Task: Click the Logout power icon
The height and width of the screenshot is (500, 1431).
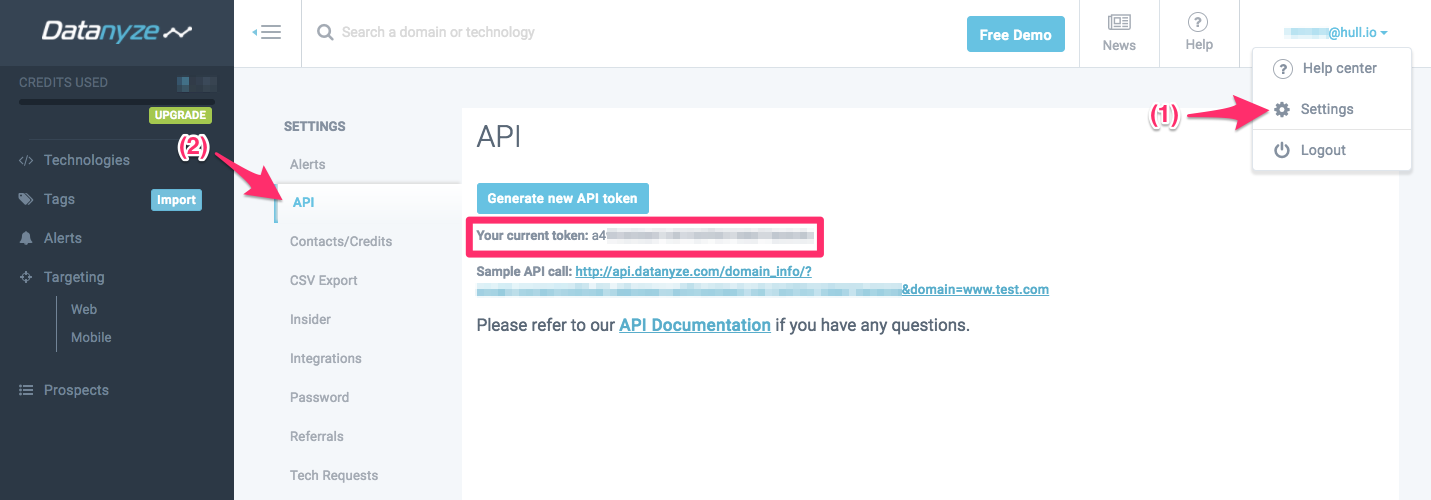Action: pyautogui.click(x=1282, y=150)
